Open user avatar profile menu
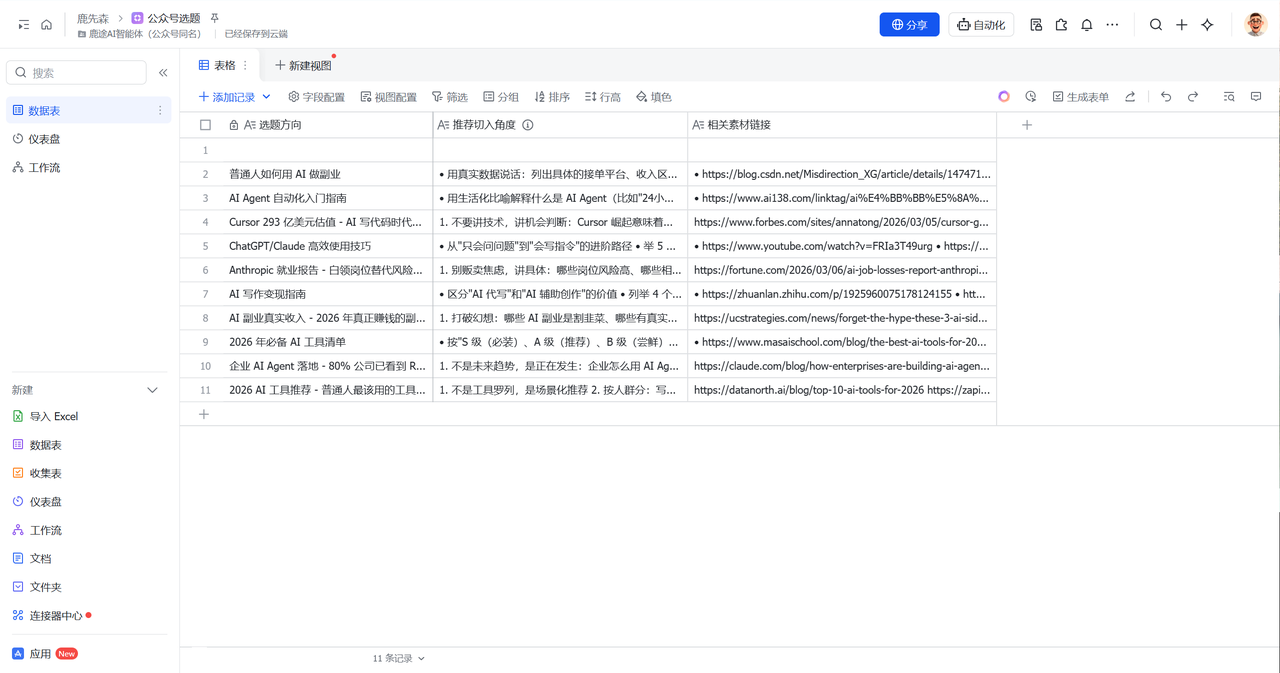The image size is (1280, 673). pos(1256,25)
